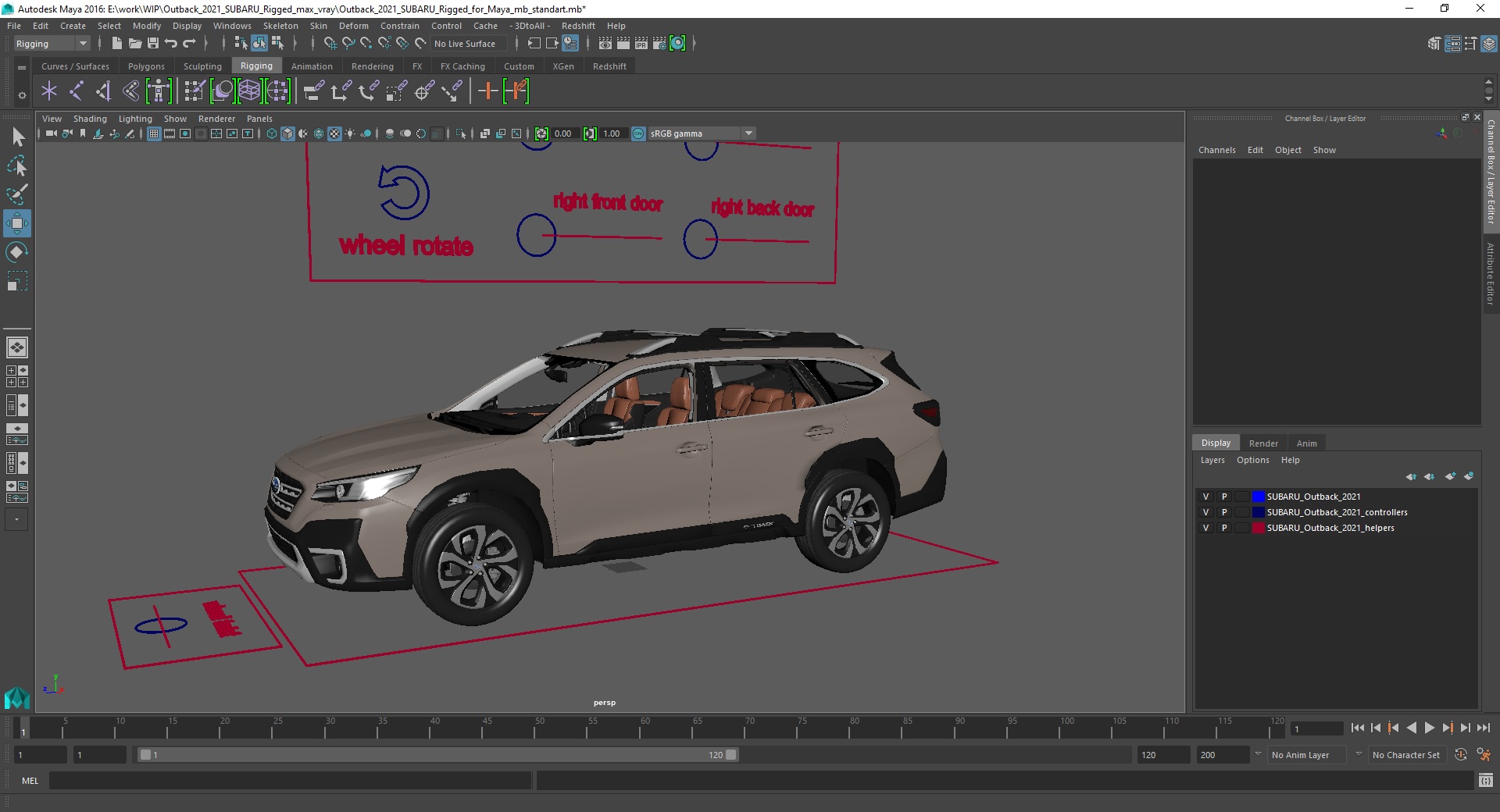Open Layers menu in Layer Editor
The height and width of the screenshot is (812, 1500).
[1212, 460]
